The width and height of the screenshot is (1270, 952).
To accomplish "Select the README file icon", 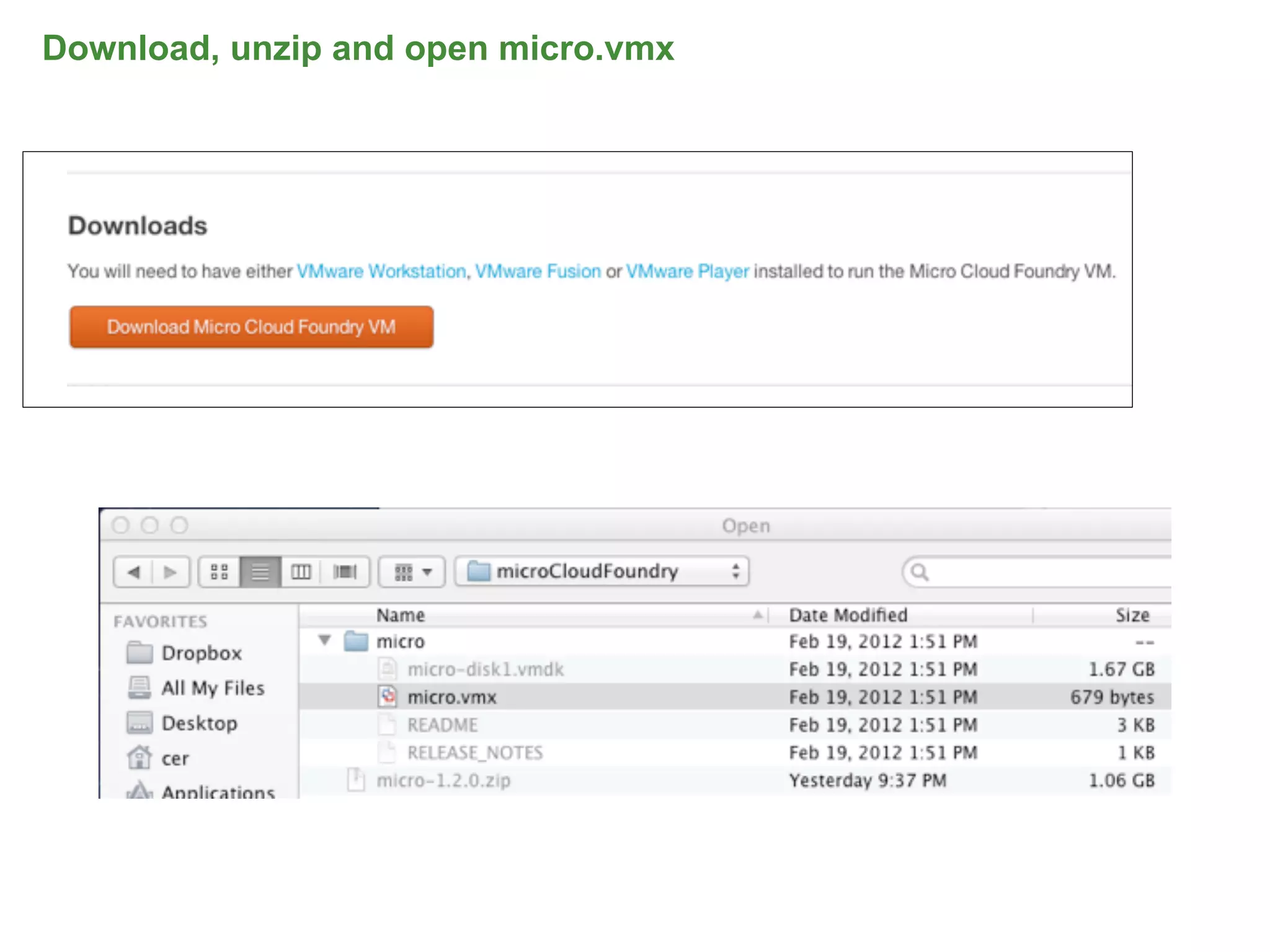I will pyautogui.click(x=388, y=725).
